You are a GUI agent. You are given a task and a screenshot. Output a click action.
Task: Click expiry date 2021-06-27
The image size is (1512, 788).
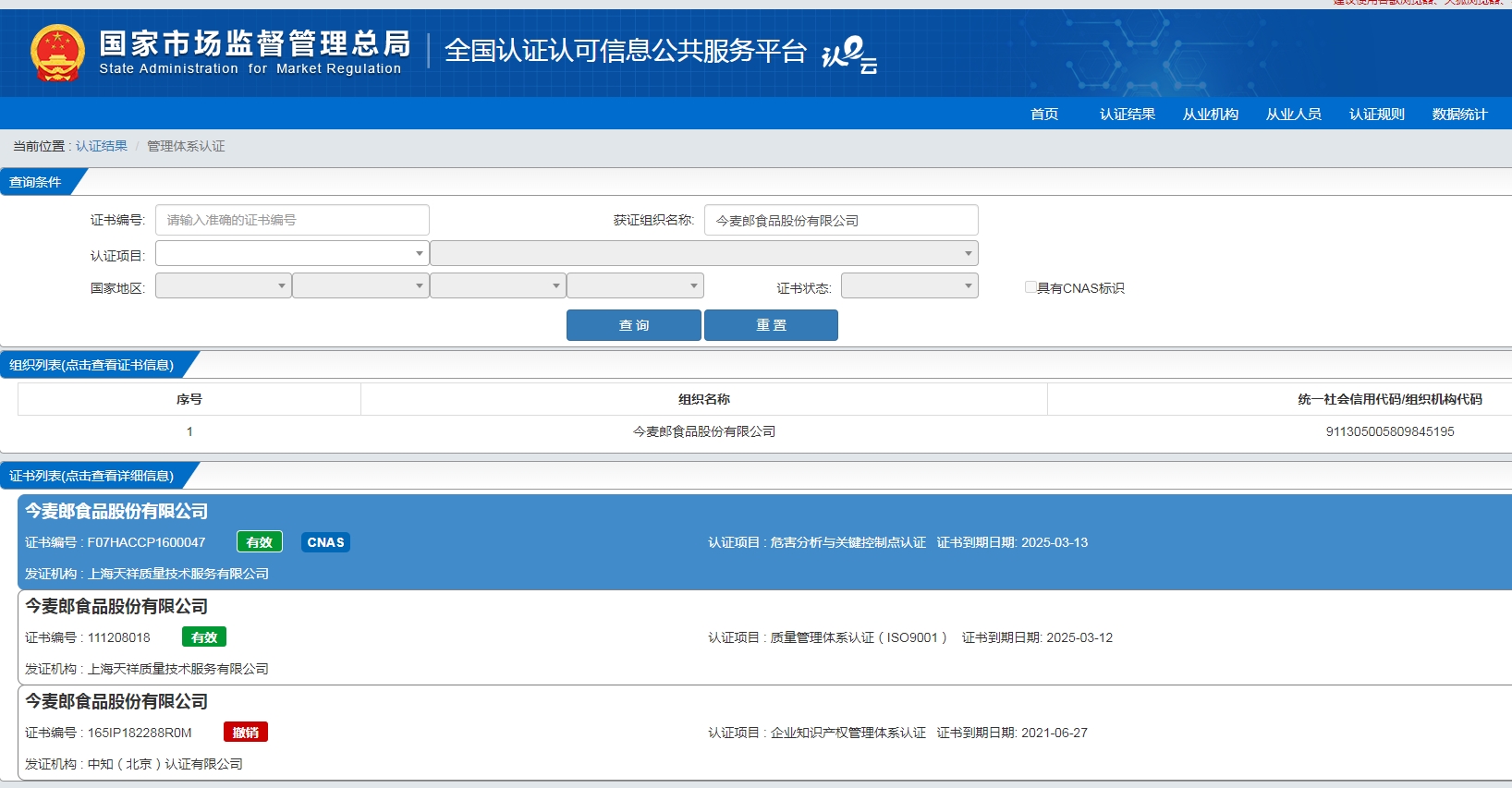pyautogui.click(x=1055, y=733)
